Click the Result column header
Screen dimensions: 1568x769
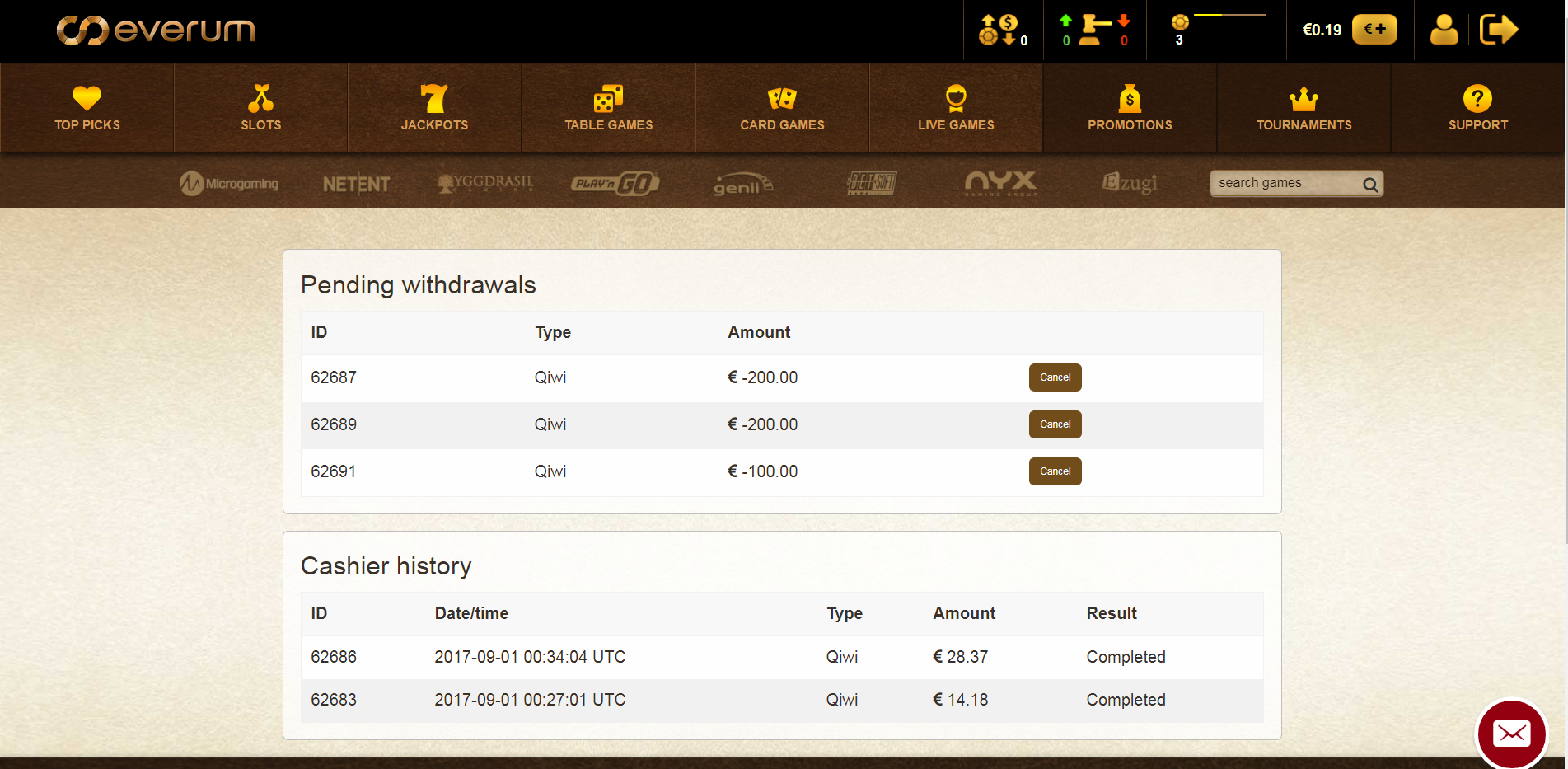coord(1112,613)
